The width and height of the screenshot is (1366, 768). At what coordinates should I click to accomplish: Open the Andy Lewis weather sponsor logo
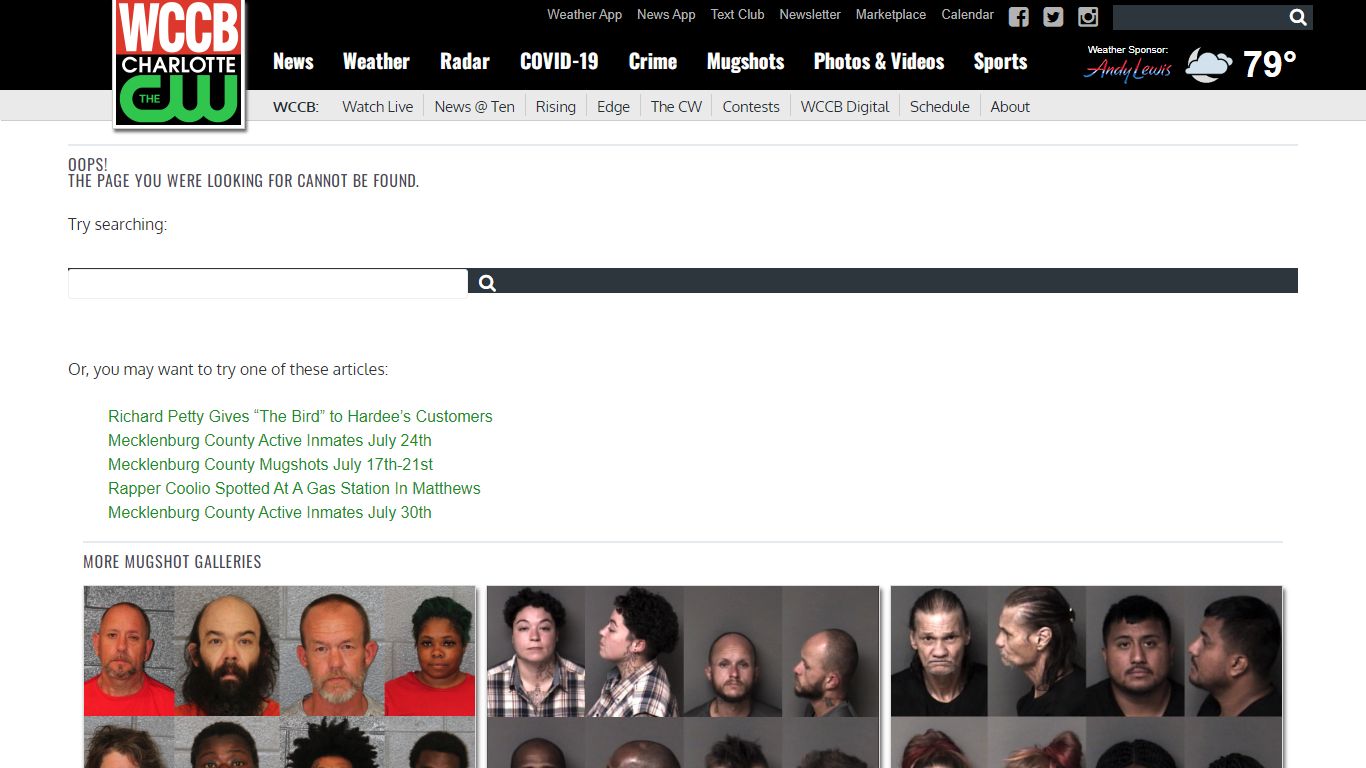pyautogui.click(x=1128, y=68)
